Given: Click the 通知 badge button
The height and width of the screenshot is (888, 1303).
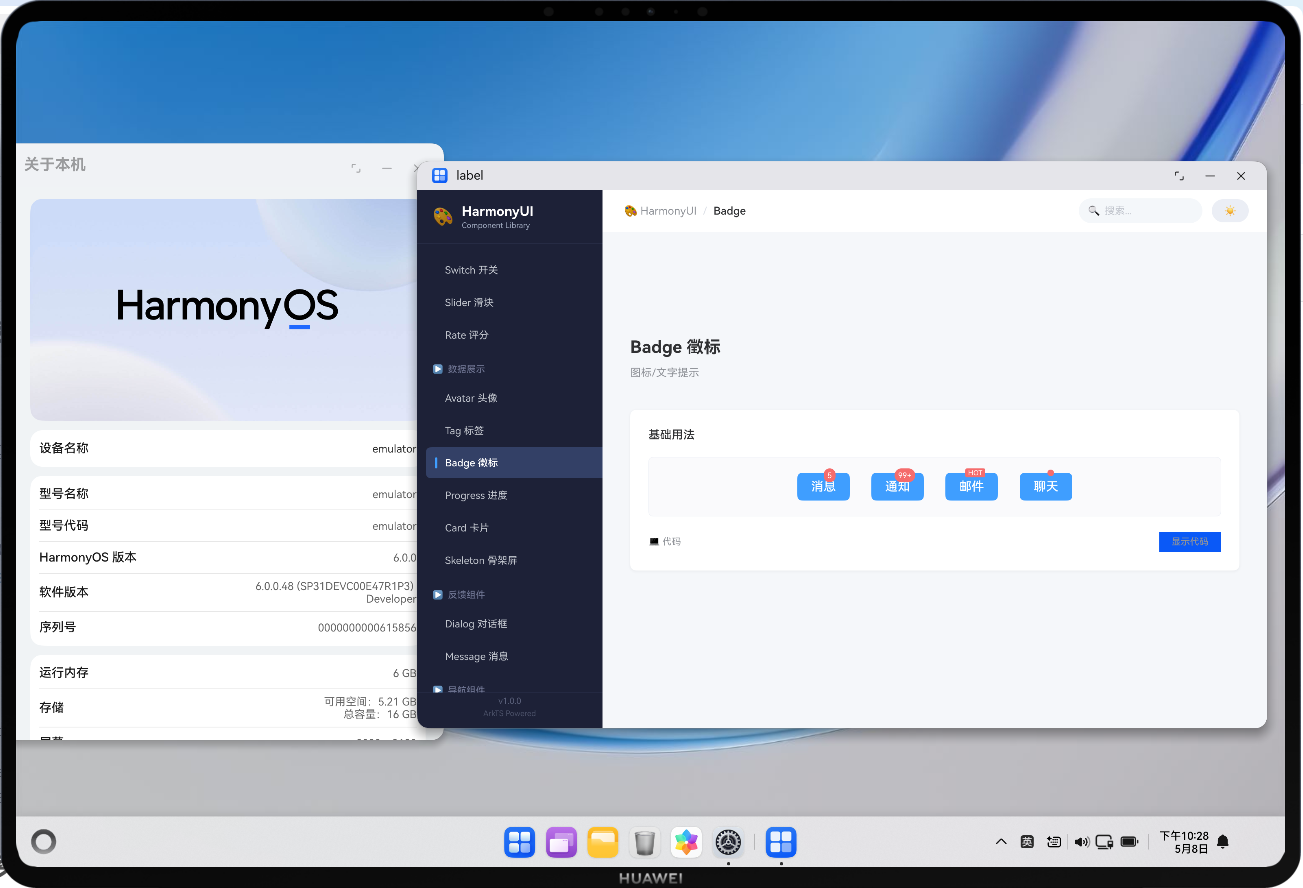Looking at the screenshot, I should pyautogui.click(x=897, y=486).
